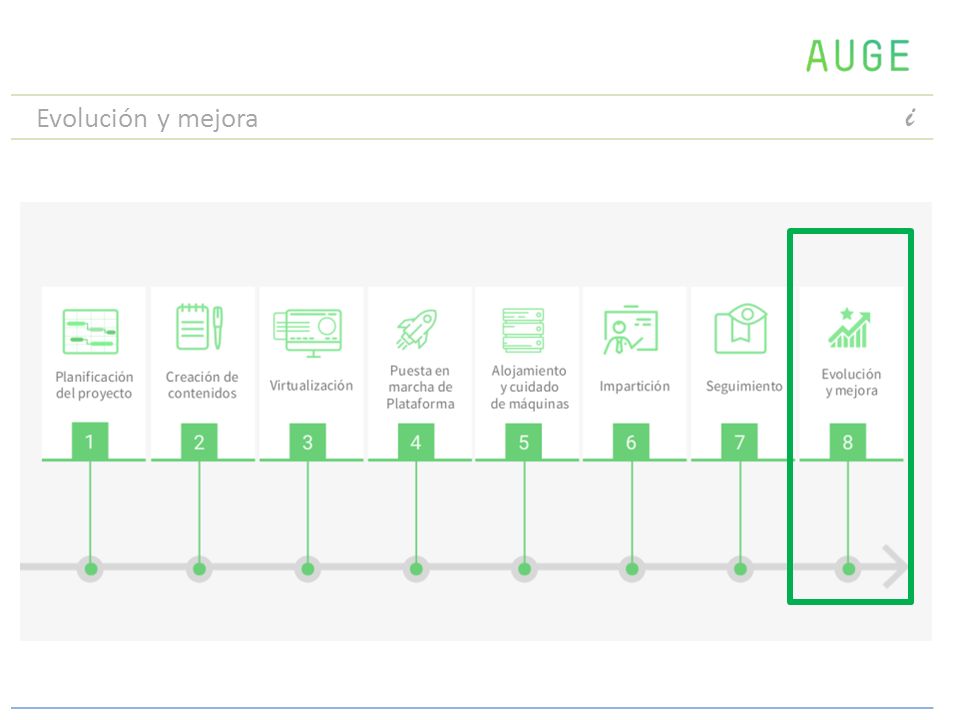Select step number 1 box

coord(90,441)
